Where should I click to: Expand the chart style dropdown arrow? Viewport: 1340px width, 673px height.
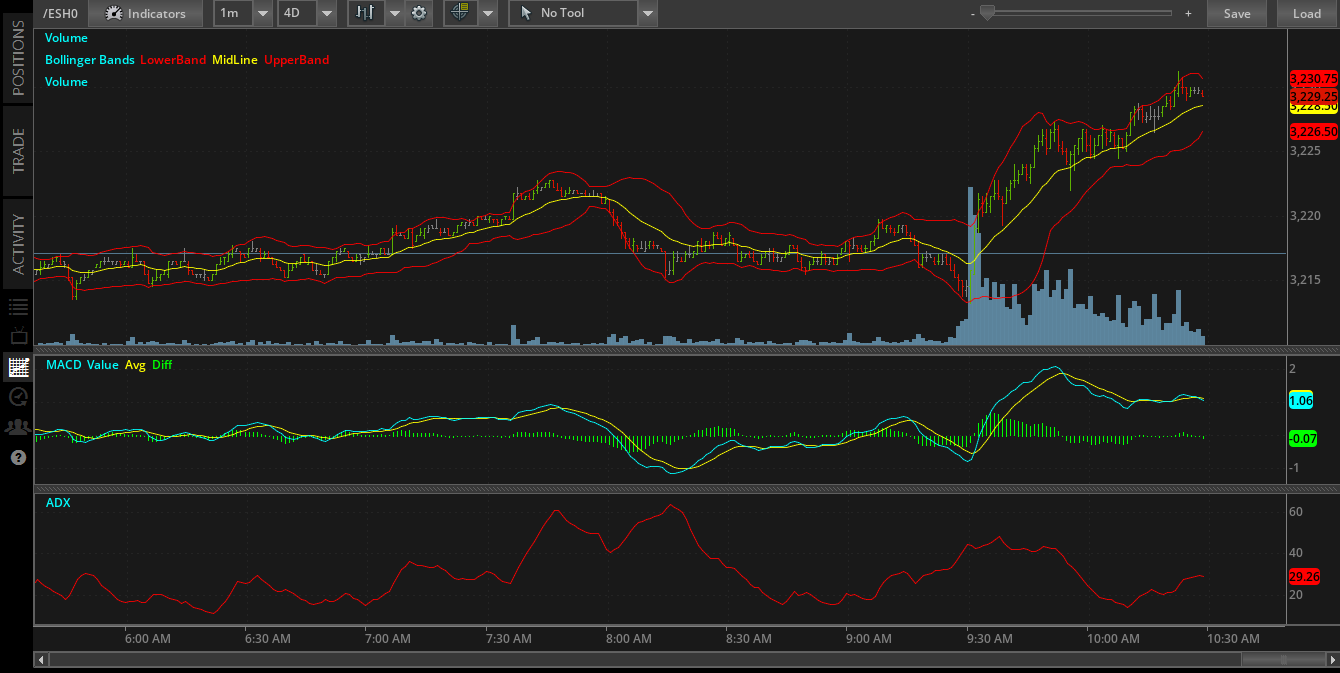coord(394,13)
